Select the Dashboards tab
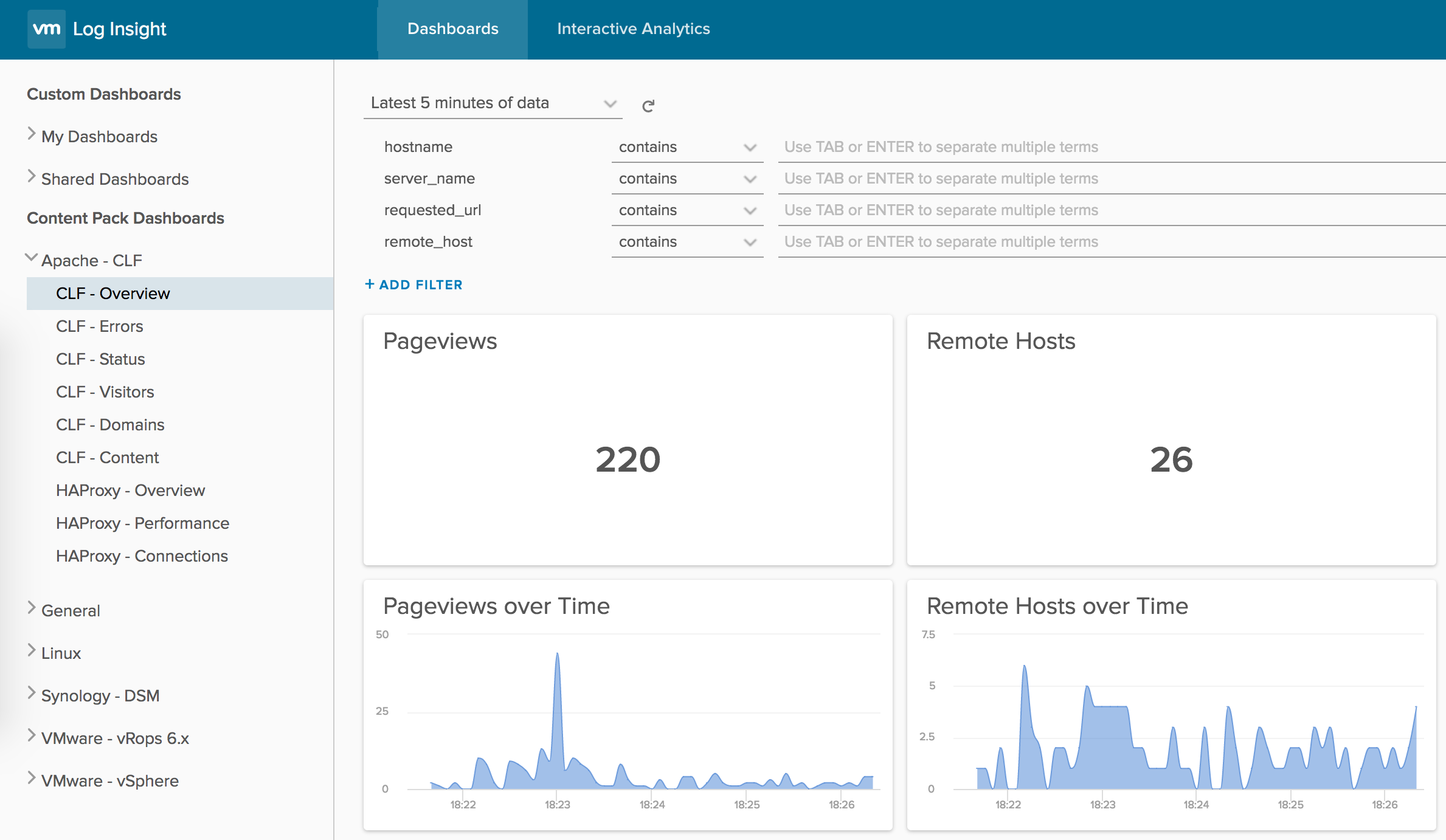The height and width of the screenshot is (840, 1446). tap(452, 29)
